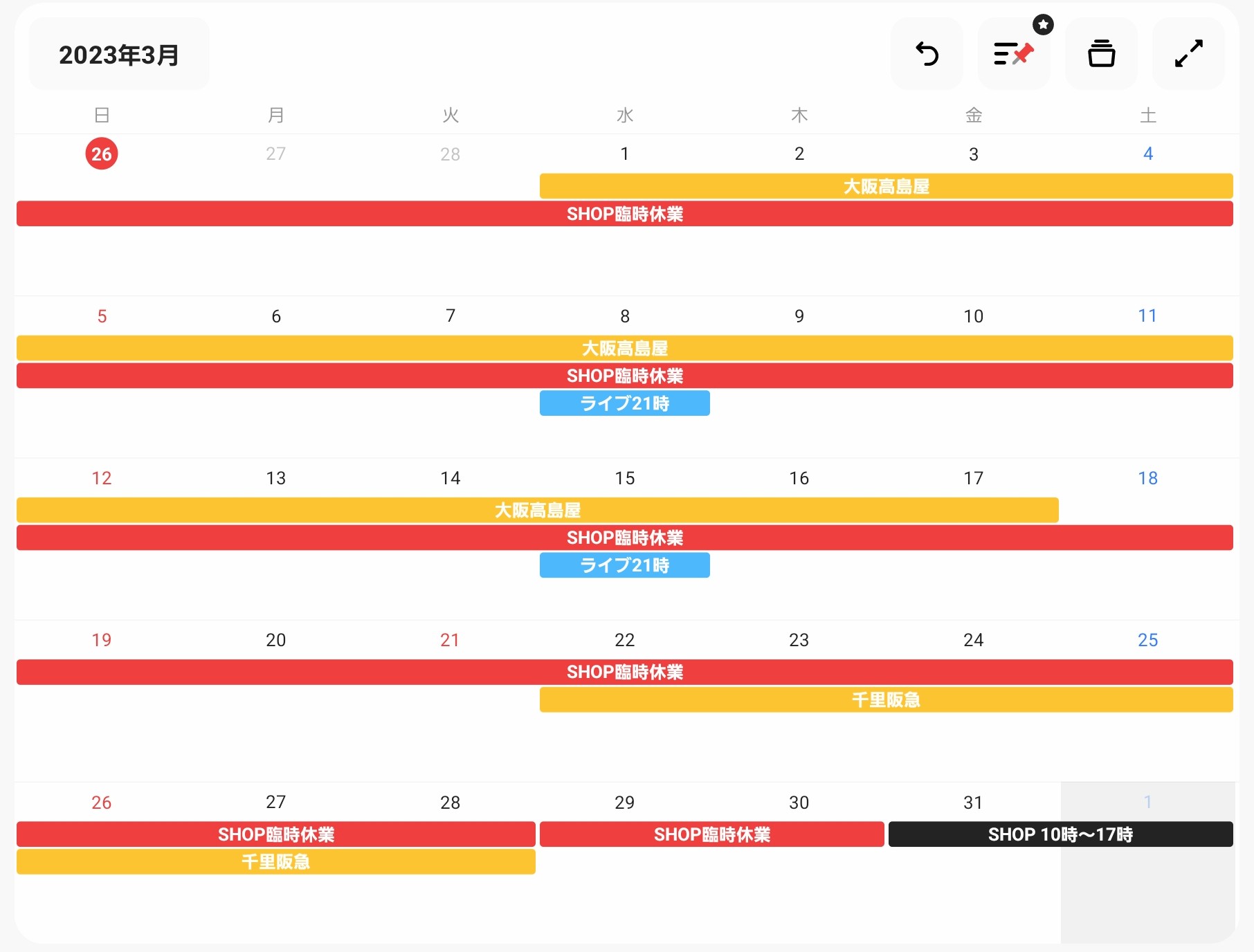Expand calendar with the fullscreen arrows icon

[1188, 54]
